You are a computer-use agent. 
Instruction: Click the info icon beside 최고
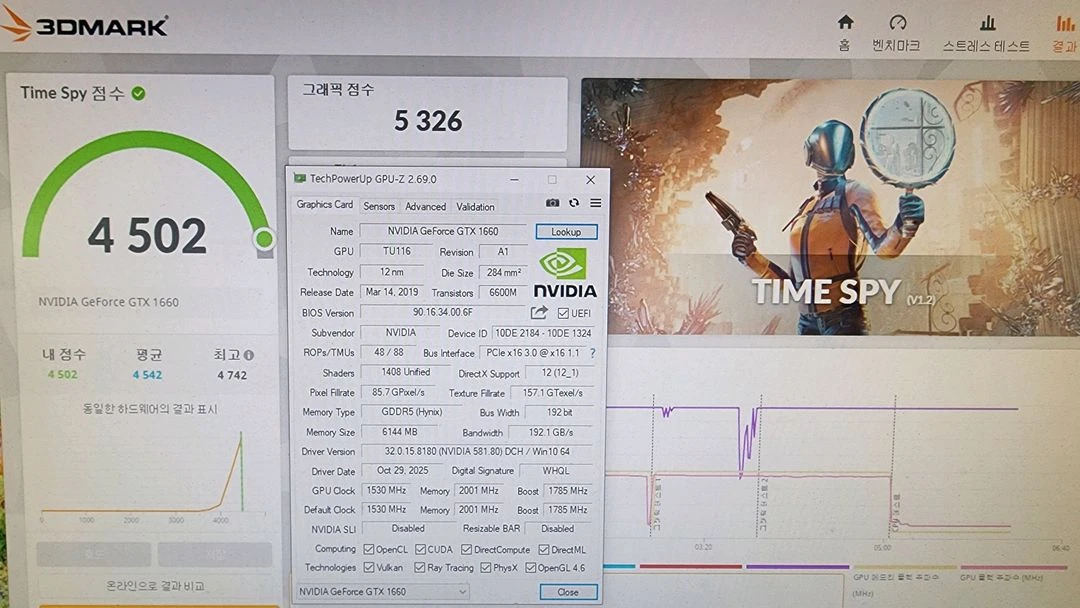point(249,355)
